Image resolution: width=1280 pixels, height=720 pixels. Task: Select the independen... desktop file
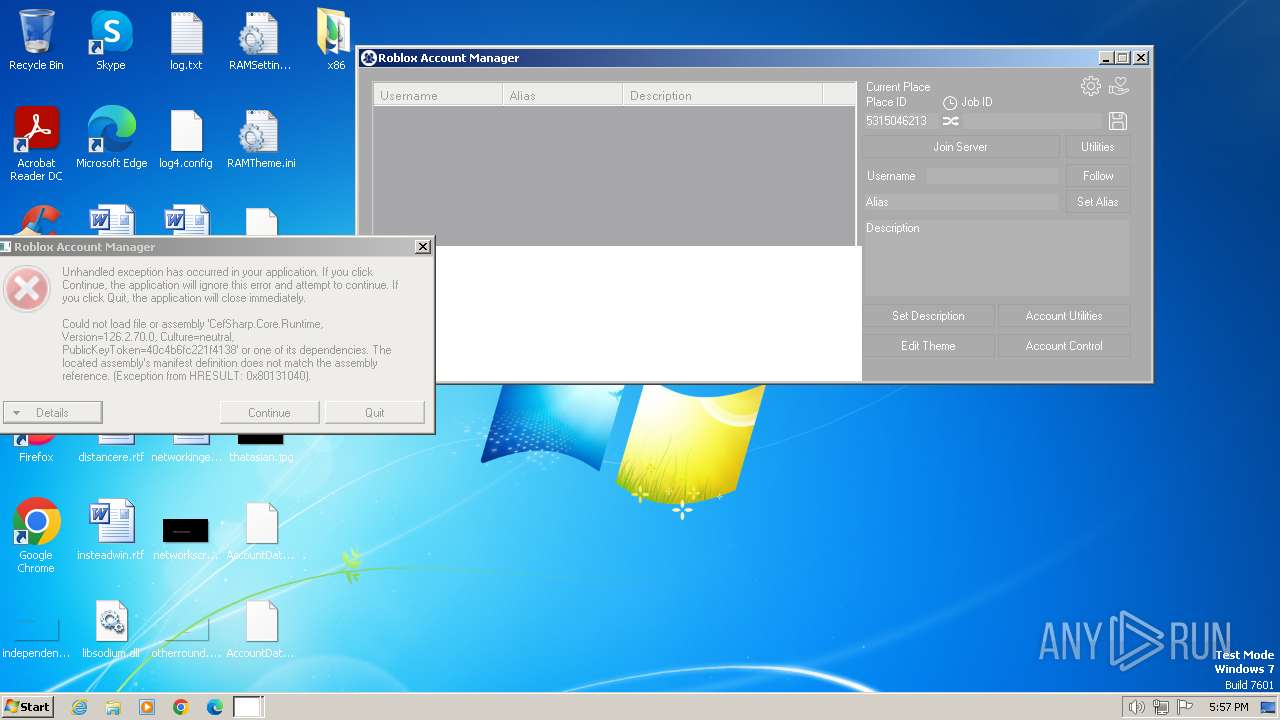click(x=36, y=635)
